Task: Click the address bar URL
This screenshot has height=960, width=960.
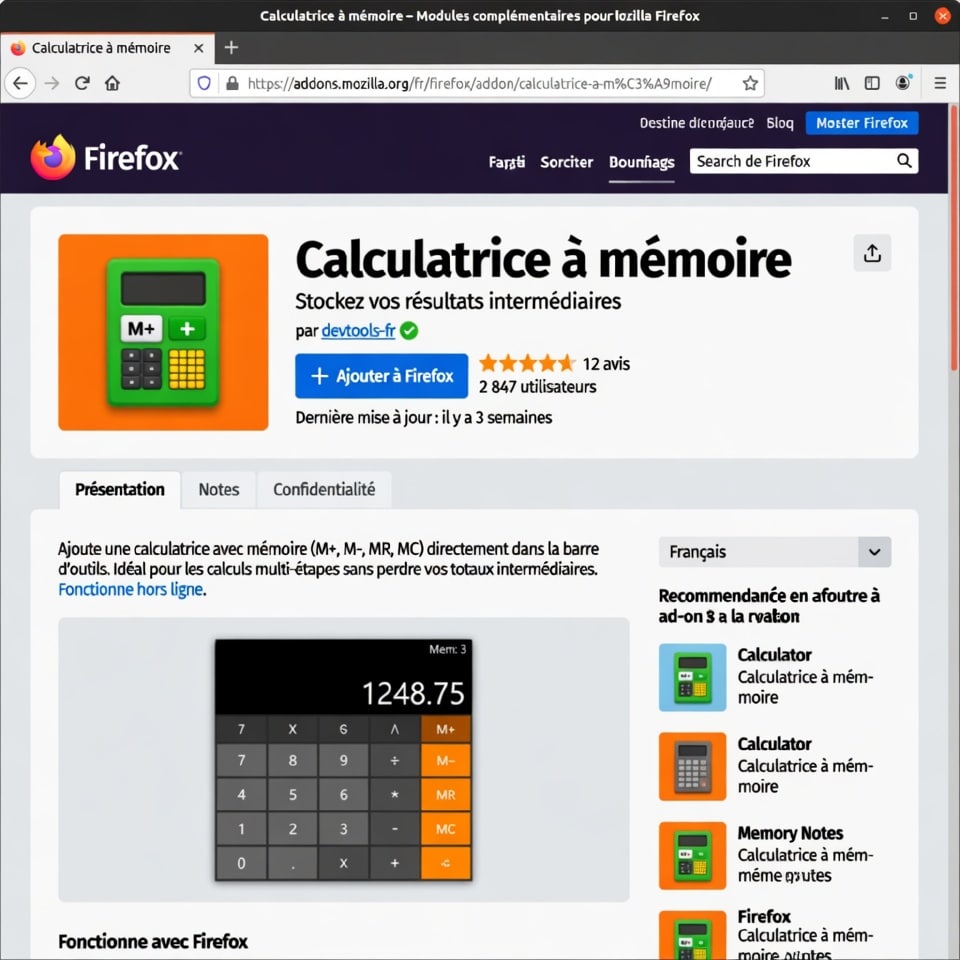Action: tap(479, 83)
